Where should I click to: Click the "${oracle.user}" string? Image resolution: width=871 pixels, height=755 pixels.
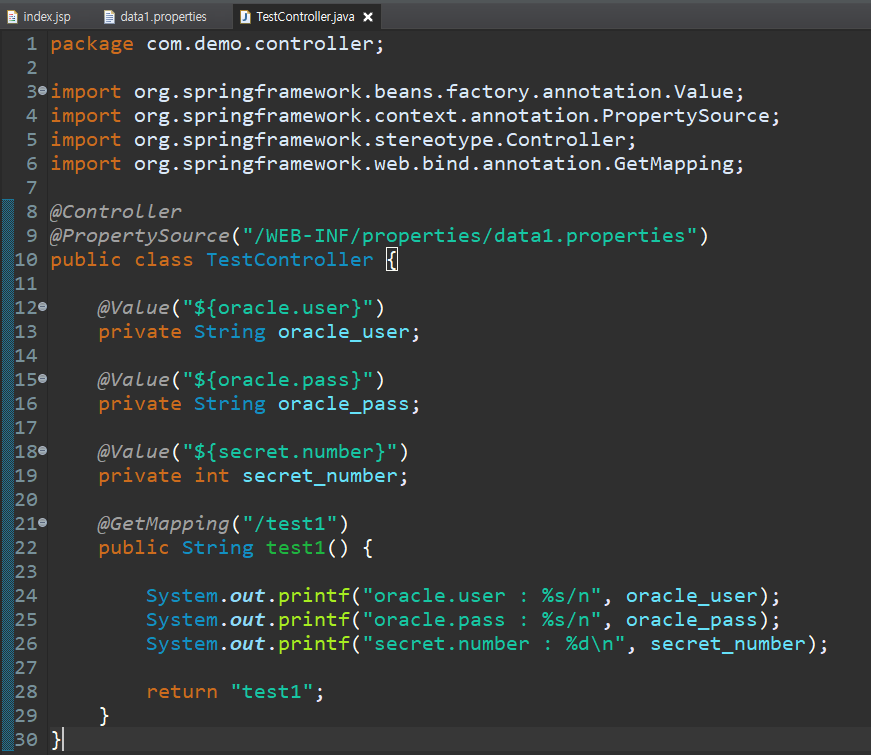pos(278,308)
